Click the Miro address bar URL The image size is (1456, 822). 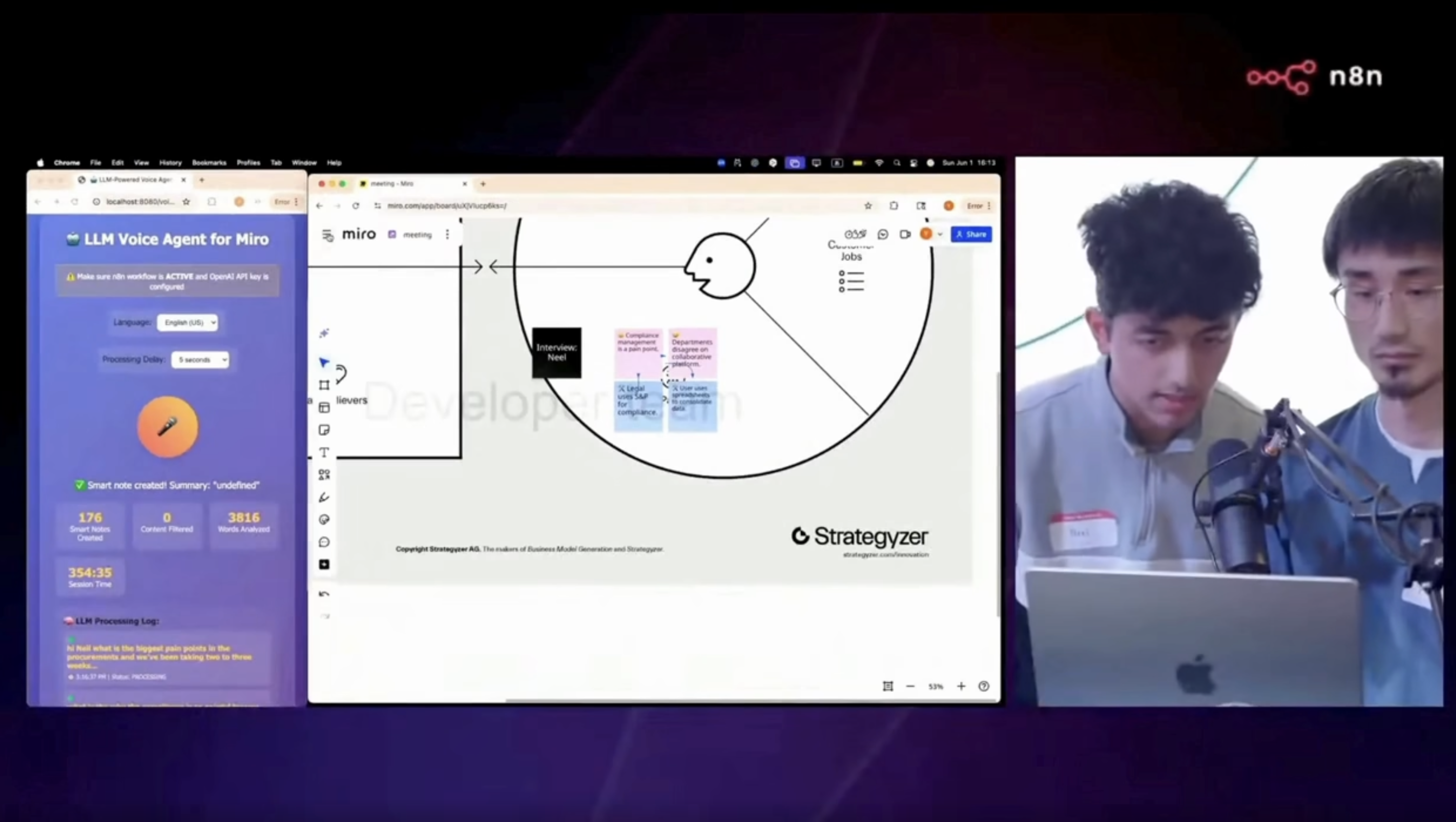click(x=447, y=206)
